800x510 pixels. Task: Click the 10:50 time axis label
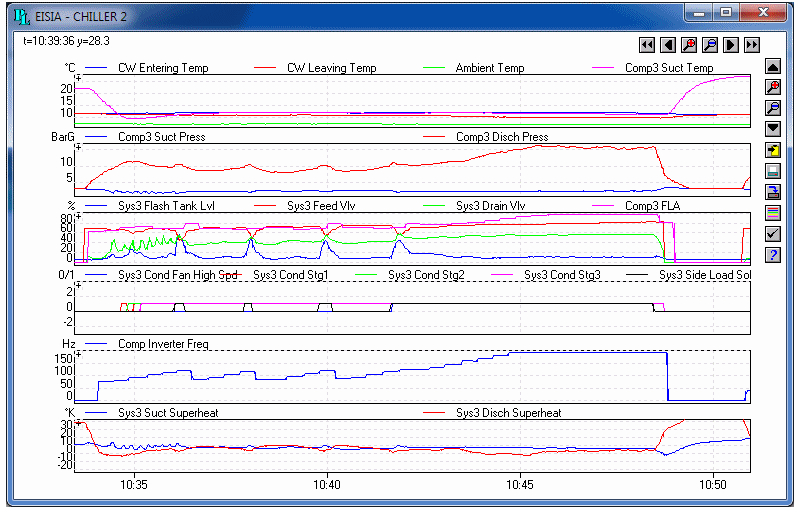click(x=712, y=484)
